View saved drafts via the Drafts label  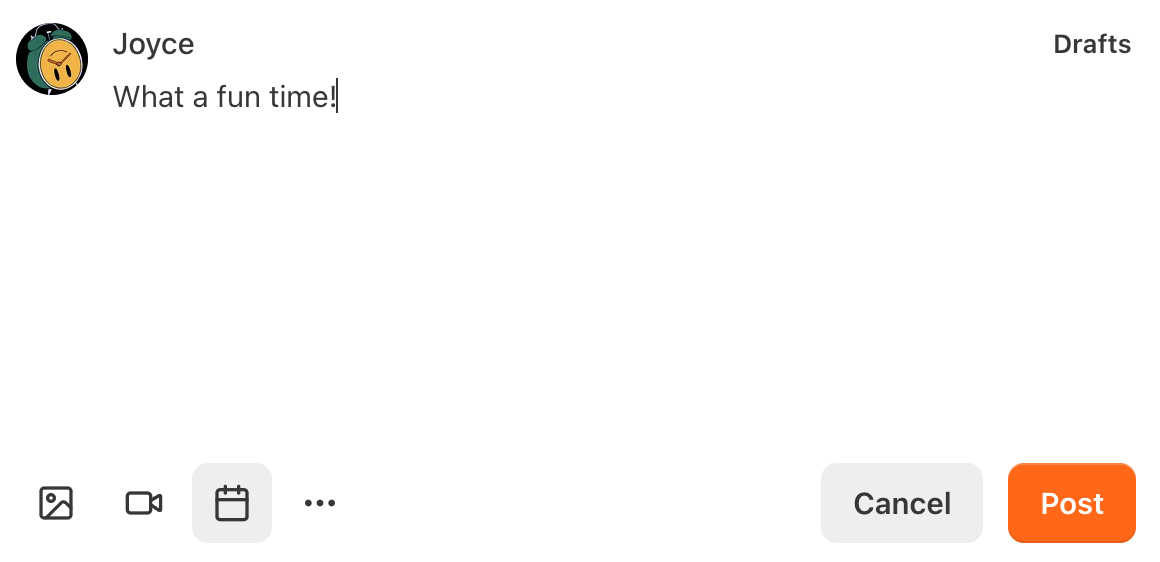click(x=1092, y=44)
